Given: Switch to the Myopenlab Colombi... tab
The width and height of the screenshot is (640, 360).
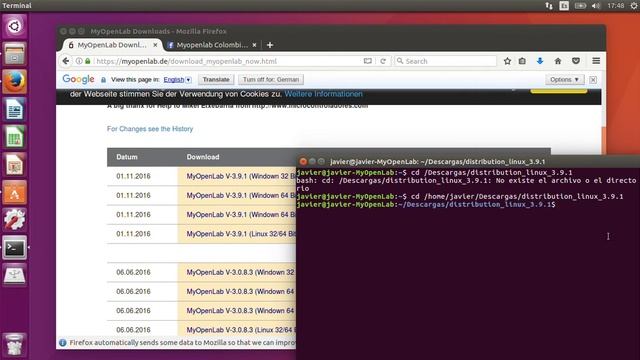Looking at the screenshot, I should click(212, 45).
